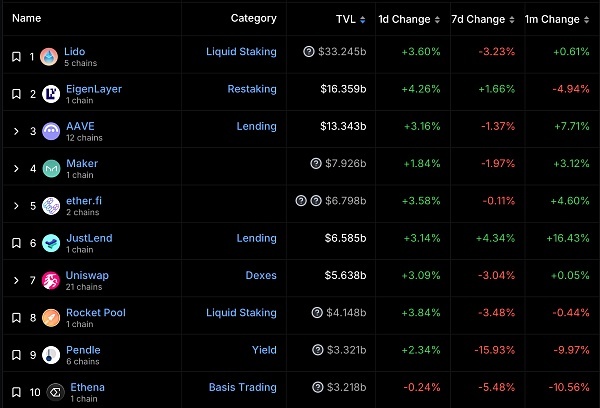The image size is (600, 408).
Task: Click the Uniswap unicorn logo icon
Action: tap(51, 280)
